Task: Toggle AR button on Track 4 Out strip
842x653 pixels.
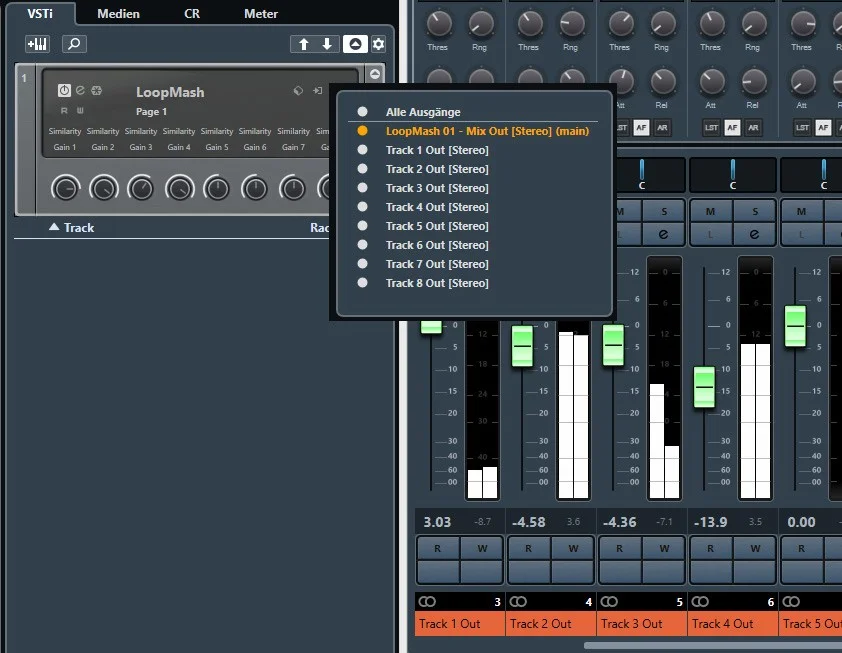Action: [x=753, y=127]
